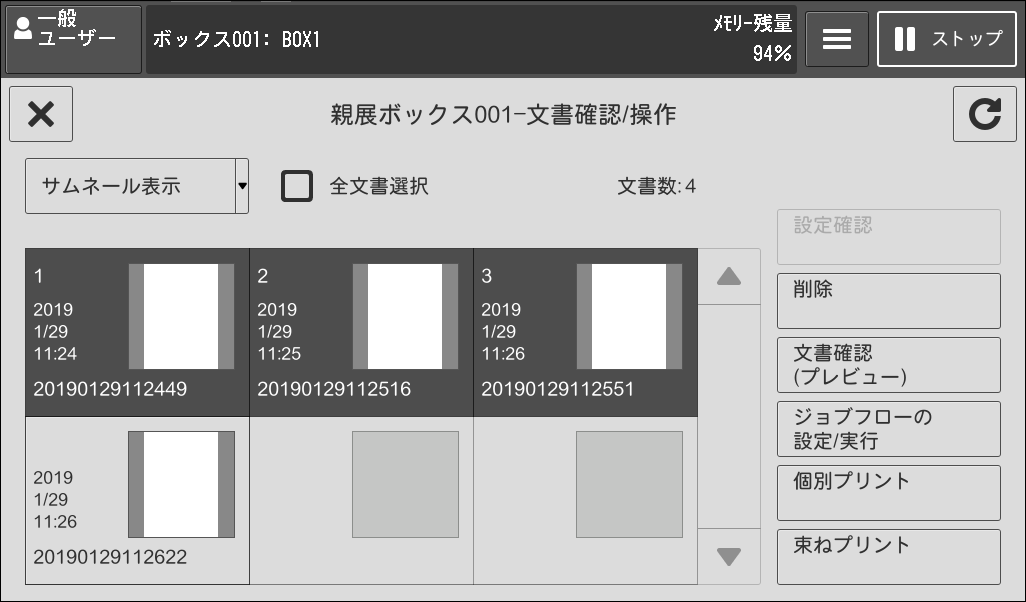This screenshot has width=1026, height=602.
Task: Tap the pause icon on the Stop button
Action: pos(907,38)
